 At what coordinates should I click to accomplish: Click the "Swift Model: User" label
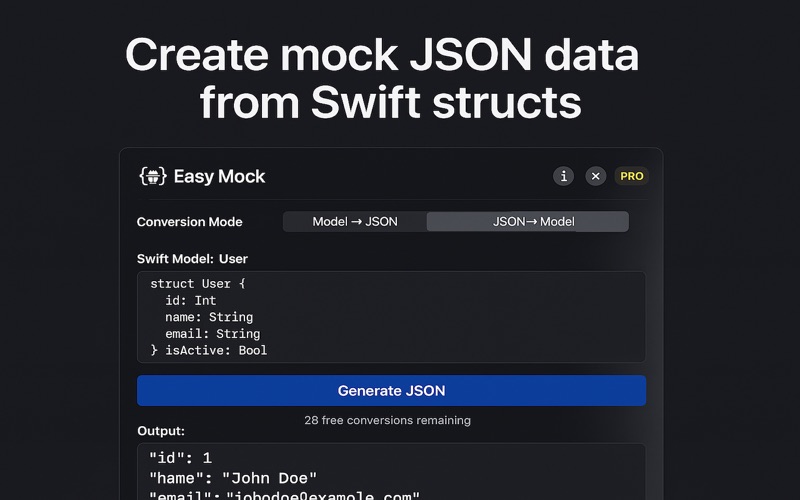[192, 259]
